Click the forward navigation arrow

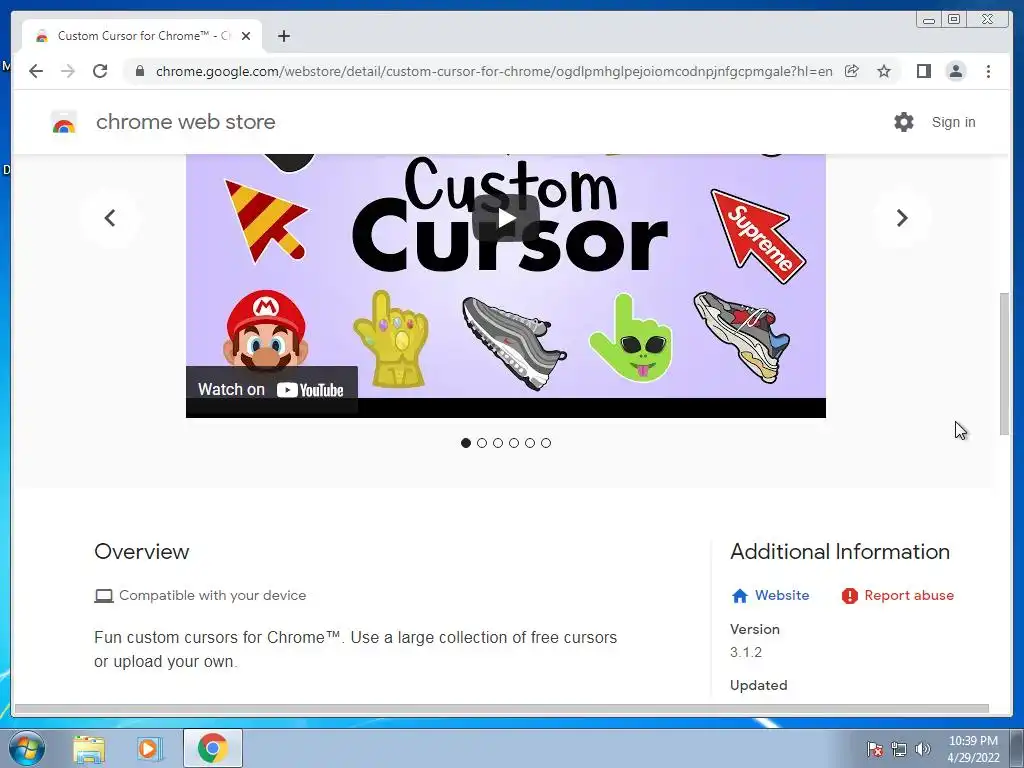68,71
